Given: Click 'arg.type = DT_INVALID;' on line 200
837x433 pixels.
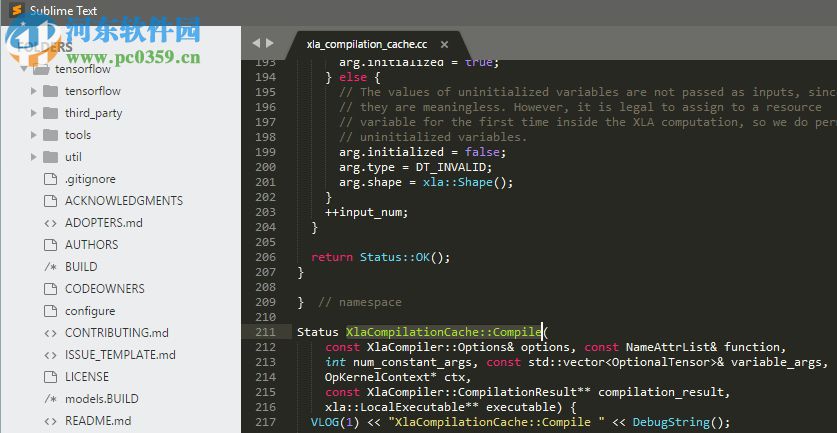Looking at the screenshot, I should pyautogui.click(x=415, y=167).
